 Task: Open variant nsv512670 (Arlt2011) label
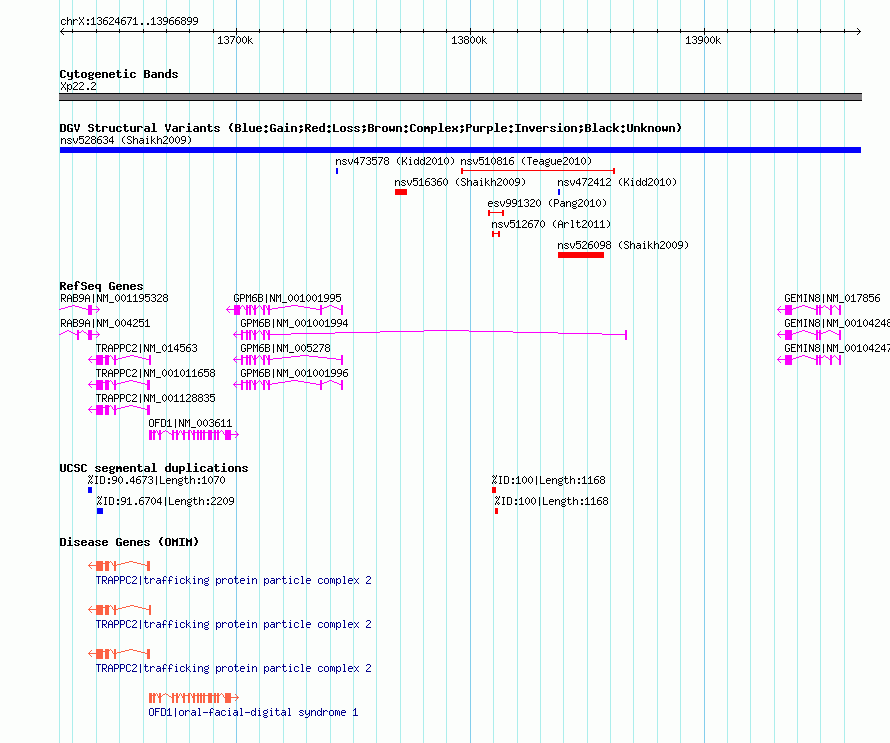click(551, 224)
